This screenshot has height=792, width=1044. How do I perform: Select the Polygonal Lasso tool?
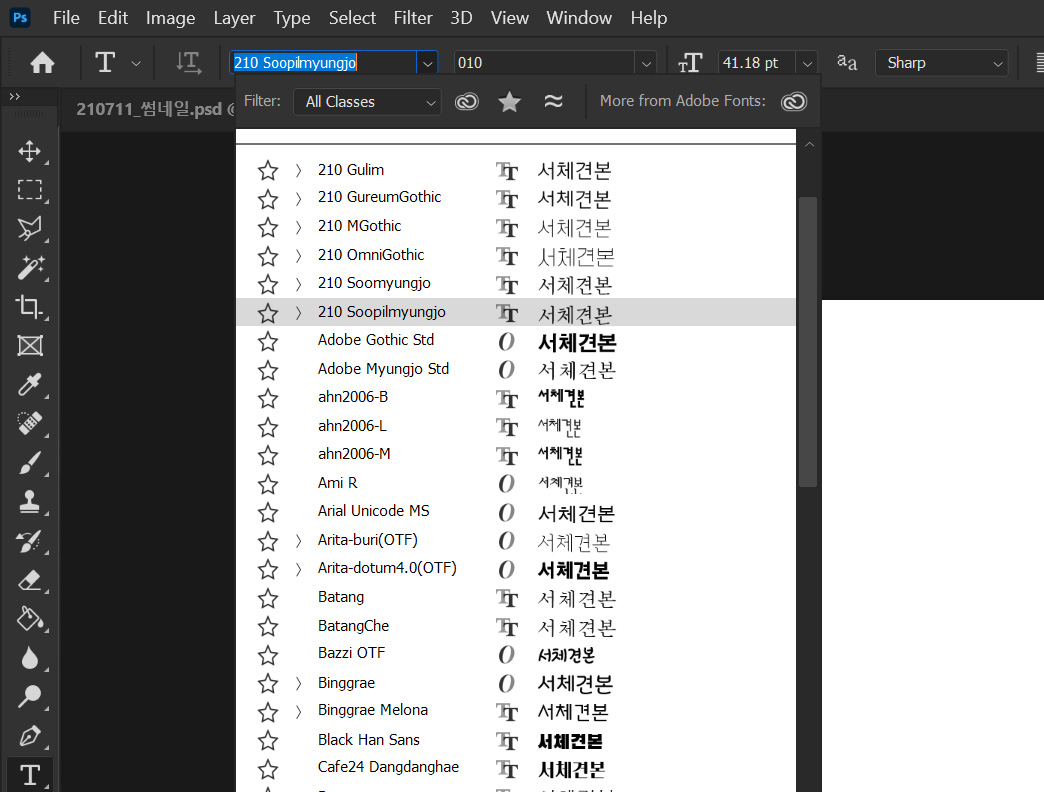[29, 228]
